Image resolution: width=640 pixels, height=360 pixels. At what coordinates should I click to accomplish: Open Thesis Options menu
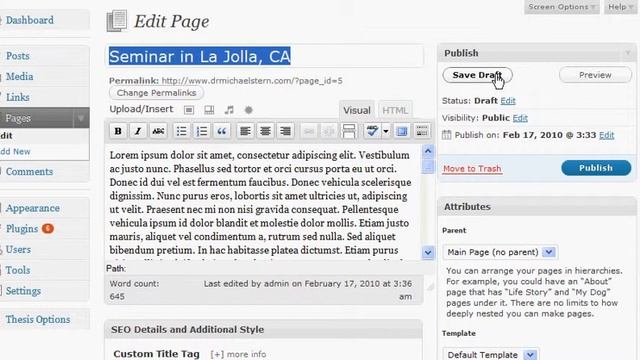coord(38,320)
